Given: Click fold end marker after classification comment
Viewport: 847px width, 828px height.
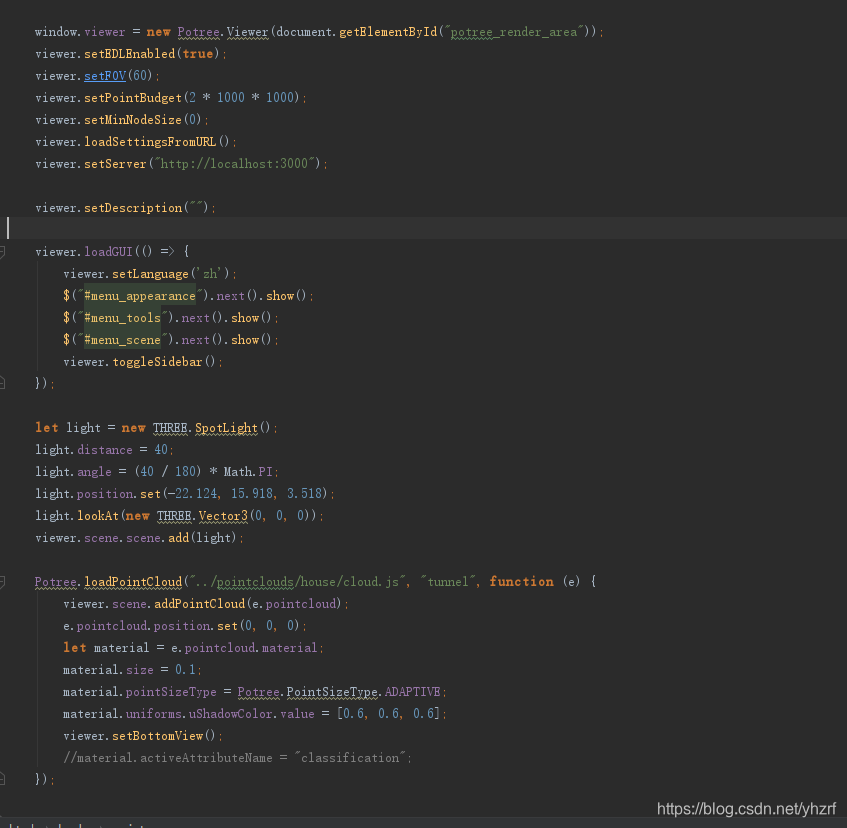Looking at the screenshot, I should pyautogui.click(x=2, y=779).
